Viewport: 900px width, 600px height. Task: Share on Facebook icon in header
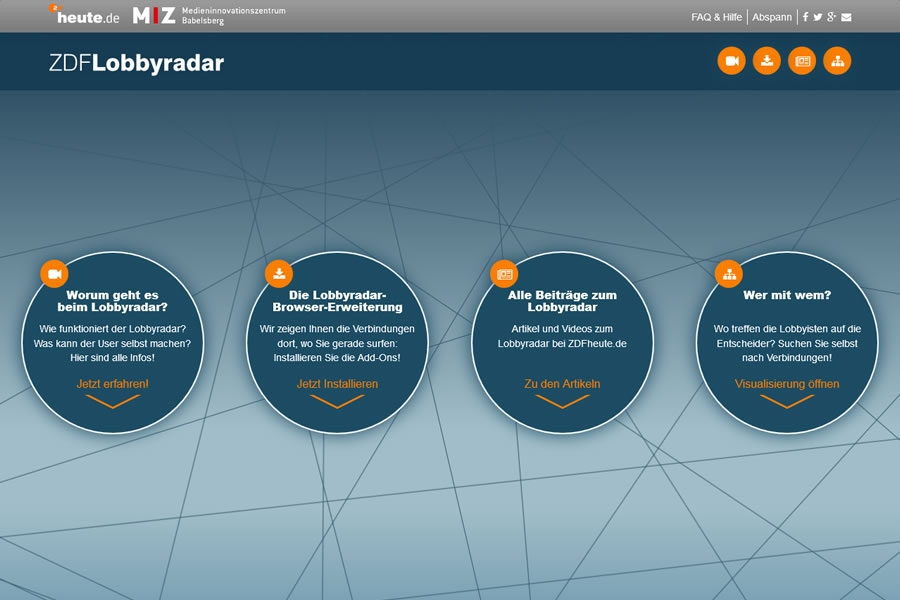click(805, 17)
